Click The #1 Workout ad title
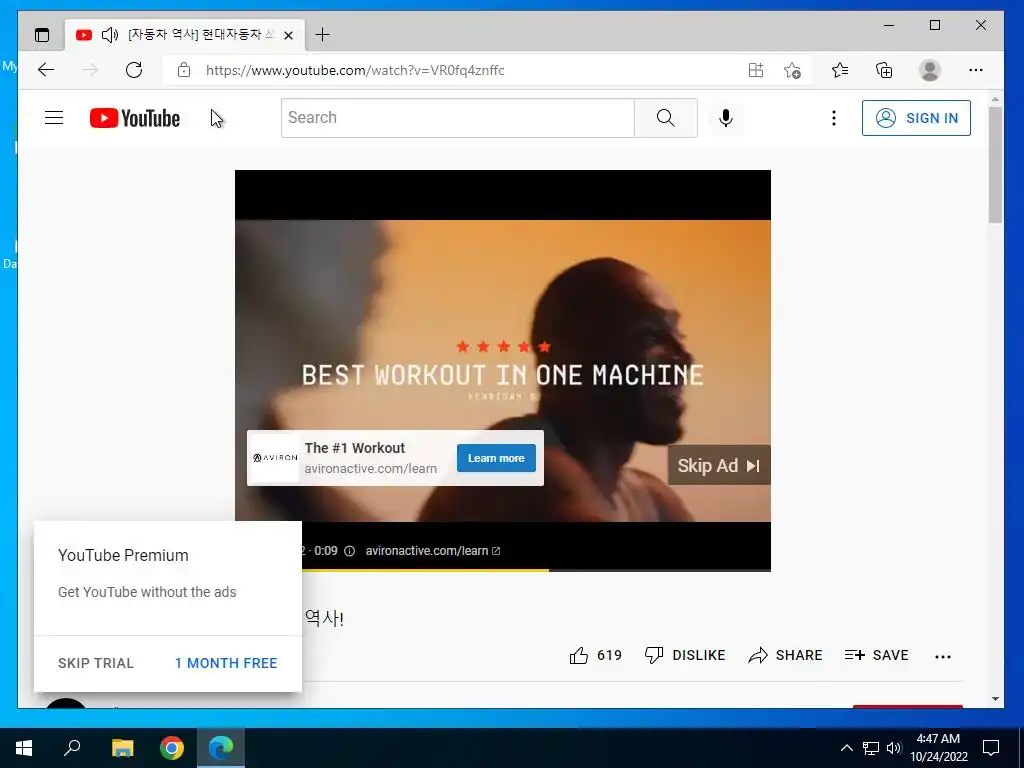 (355, 448)
